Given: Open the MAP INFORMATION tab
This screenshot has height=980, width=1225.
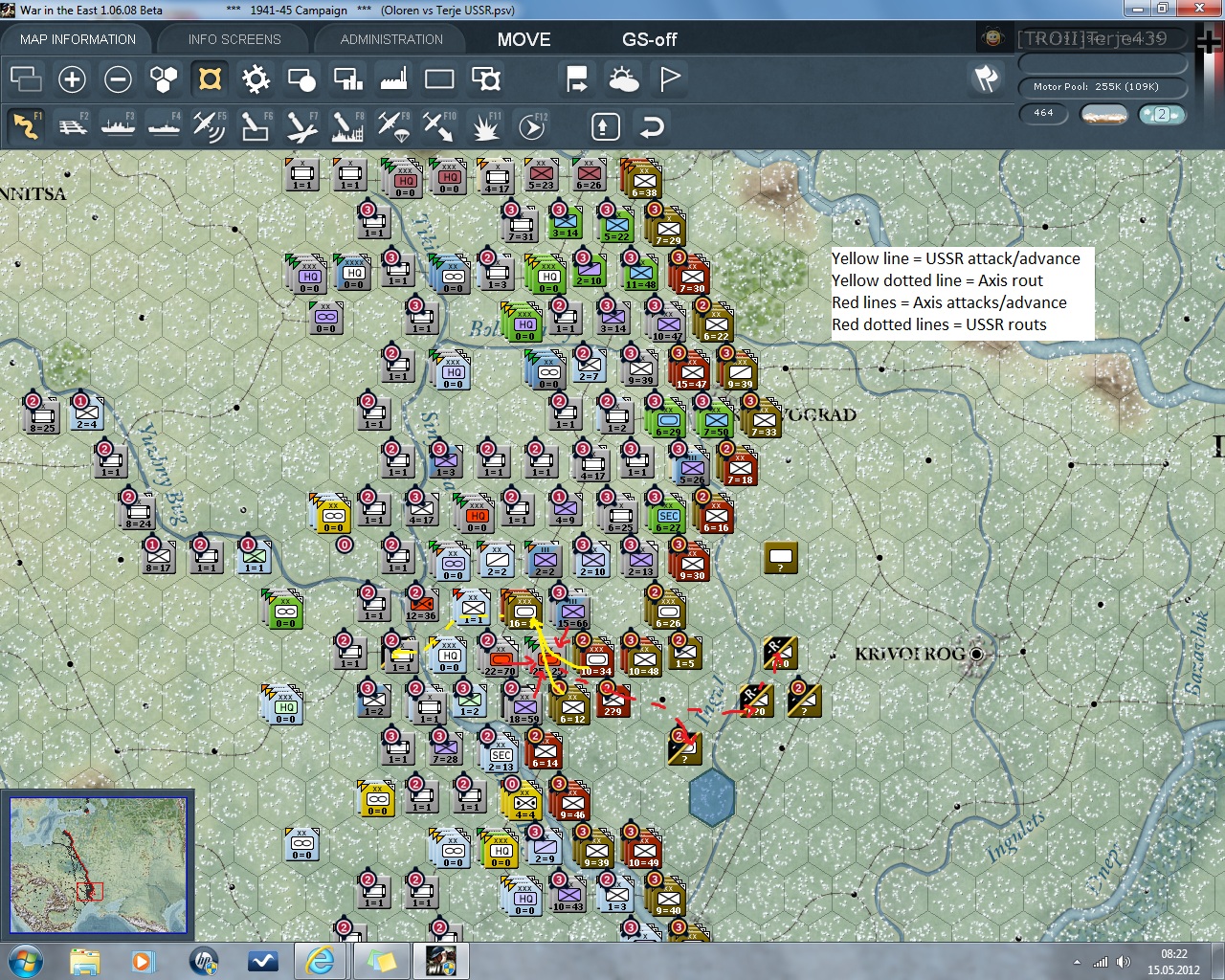Looking at the screenshot, I should (78, 39).
